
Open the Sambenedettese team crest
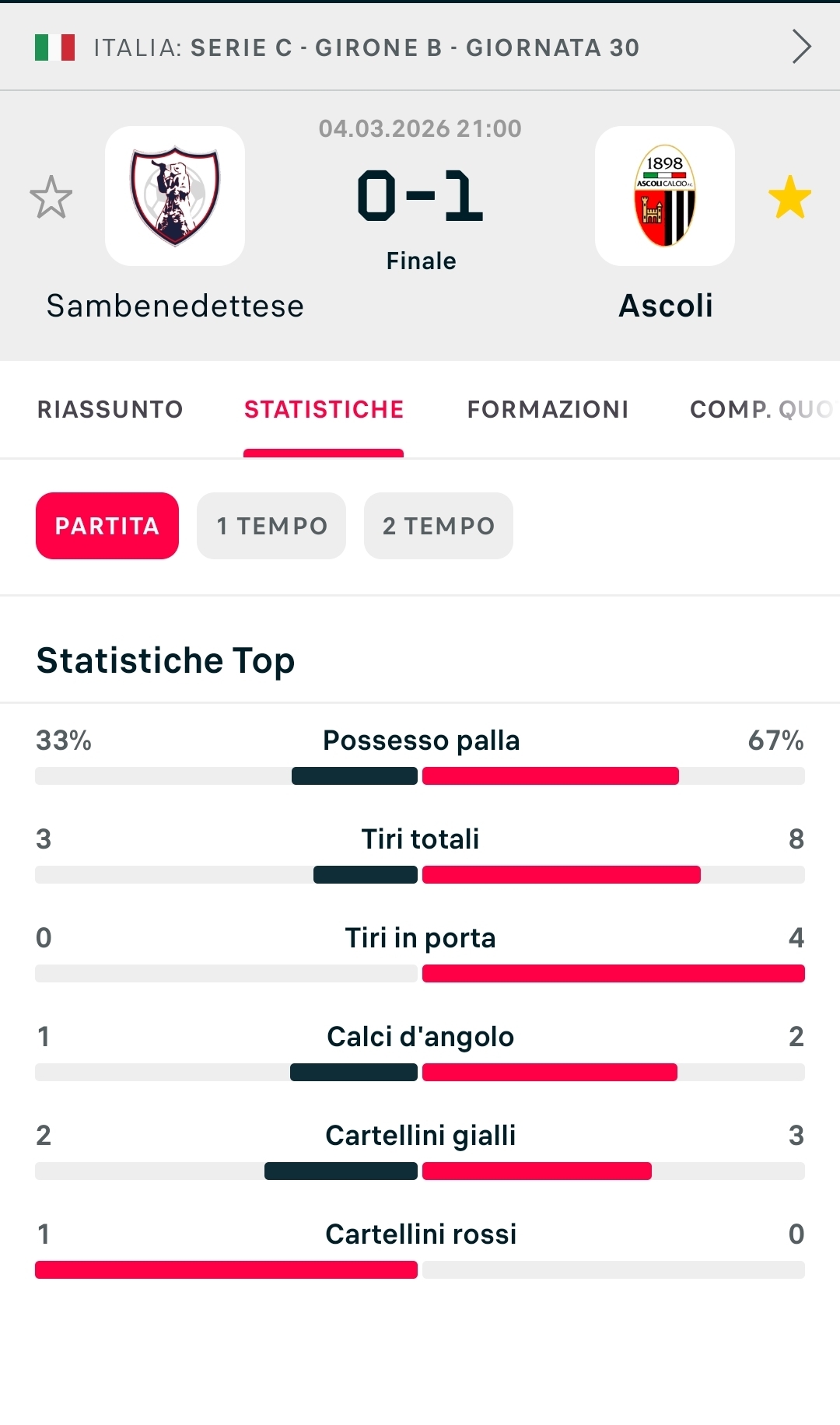[x=175, y=196]
